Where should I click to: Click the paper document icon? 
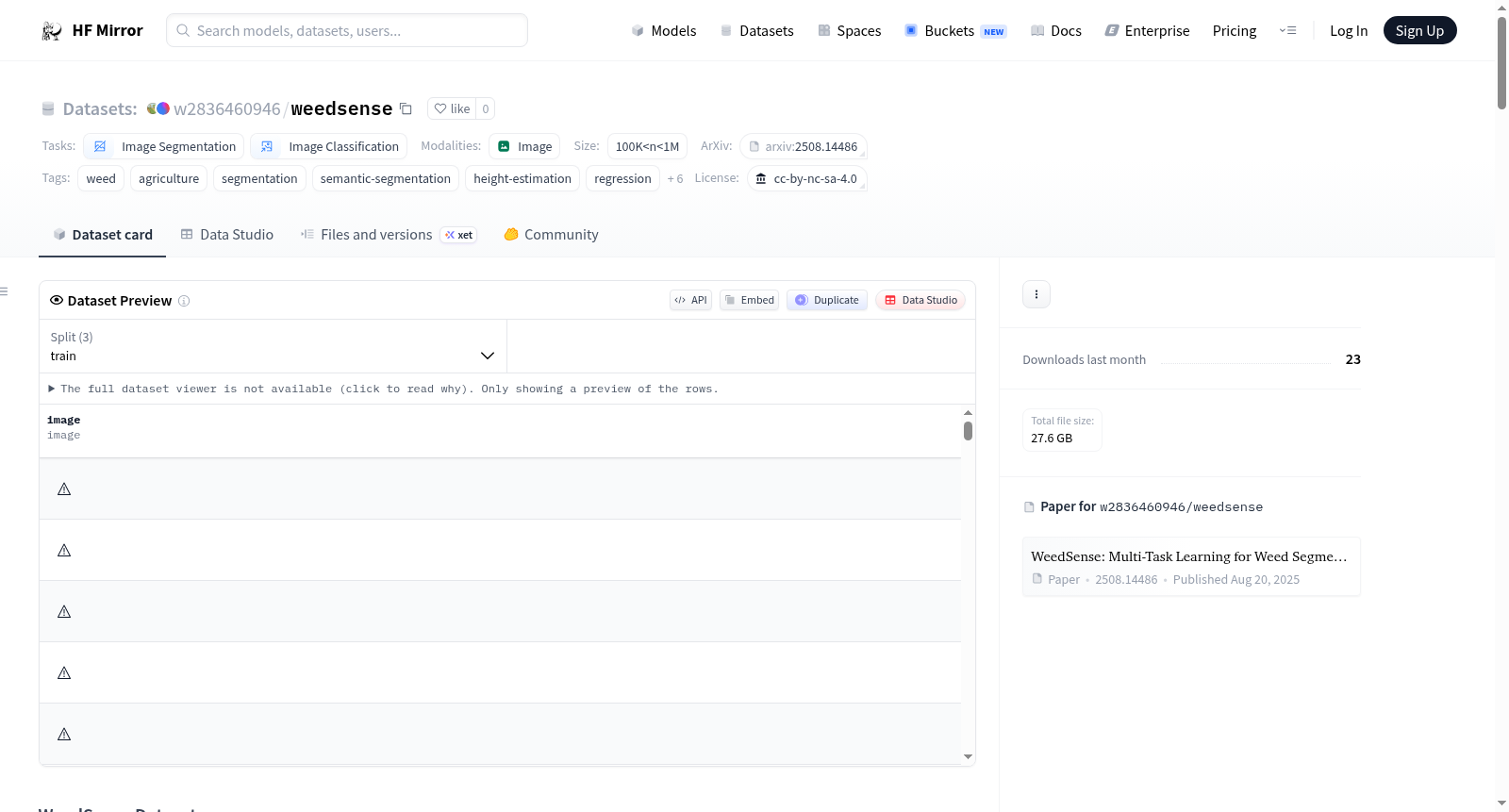pyautogui.click(x=1029, y=507)
